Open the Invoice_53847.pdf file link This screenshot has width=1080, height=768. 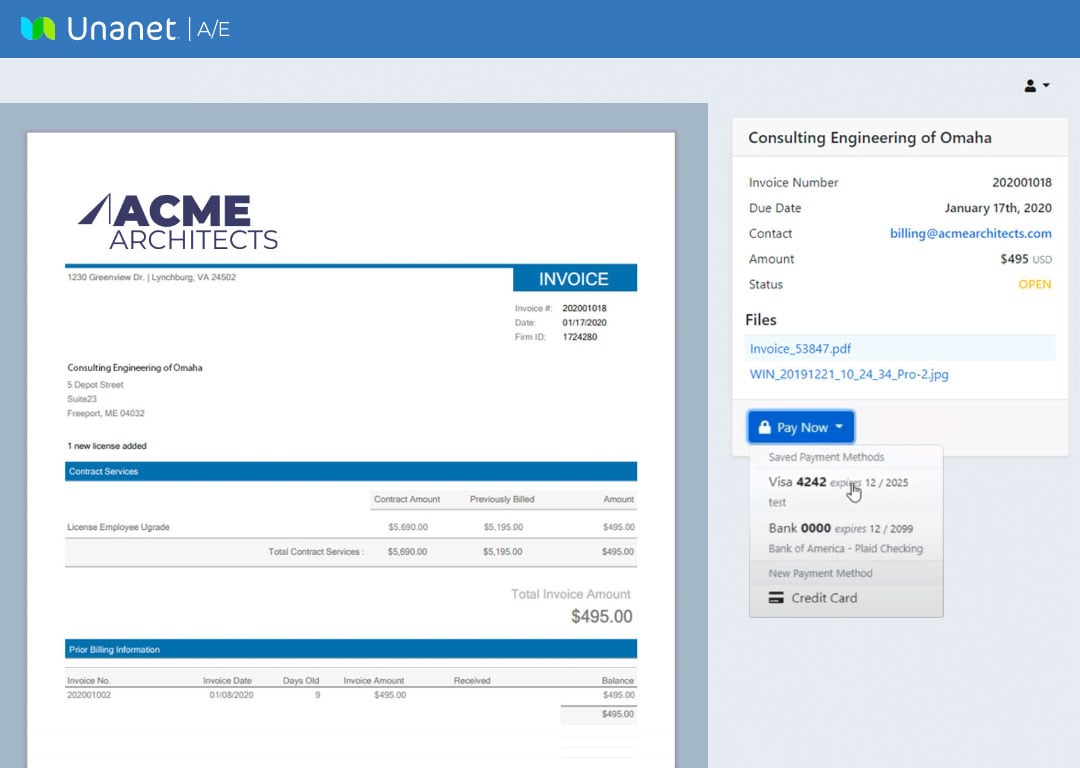click(800, 349)
